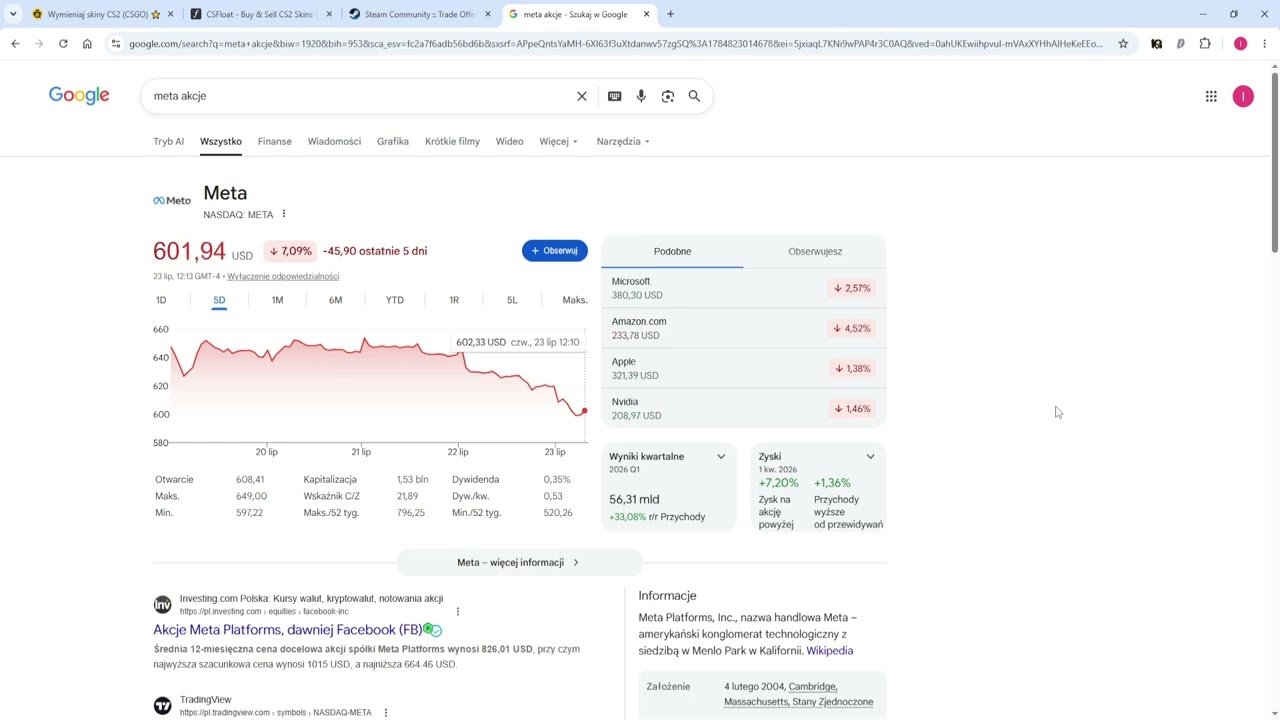Start voice search with microphone icon
Image resolution: width=1280 pixels, height=720 pixels.
[641, 96]
